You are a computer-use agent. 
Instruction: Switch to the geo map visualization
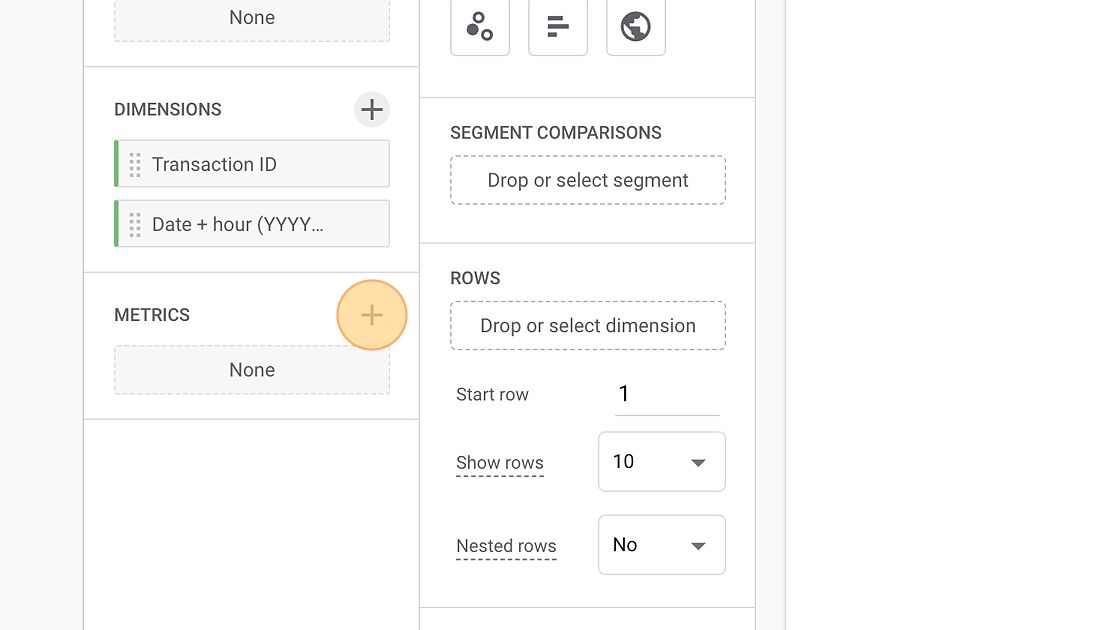636,27
